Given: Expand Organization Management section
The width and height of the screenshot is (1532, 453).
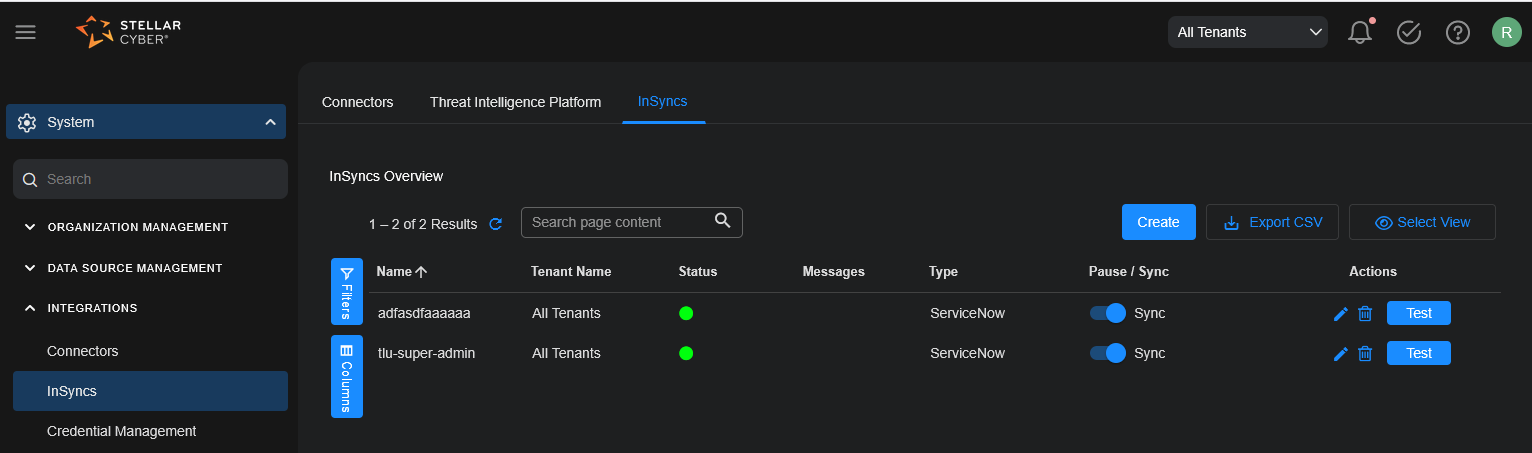Looking at the screenshot, I should [137, 227].
